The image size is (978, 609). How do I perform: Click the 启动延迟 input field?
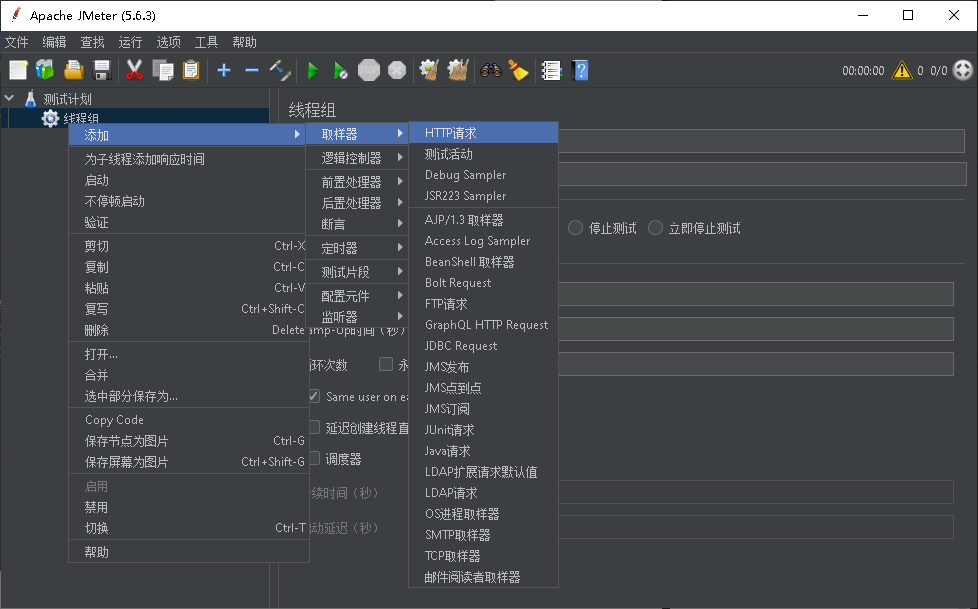click(x=756, y=527)
